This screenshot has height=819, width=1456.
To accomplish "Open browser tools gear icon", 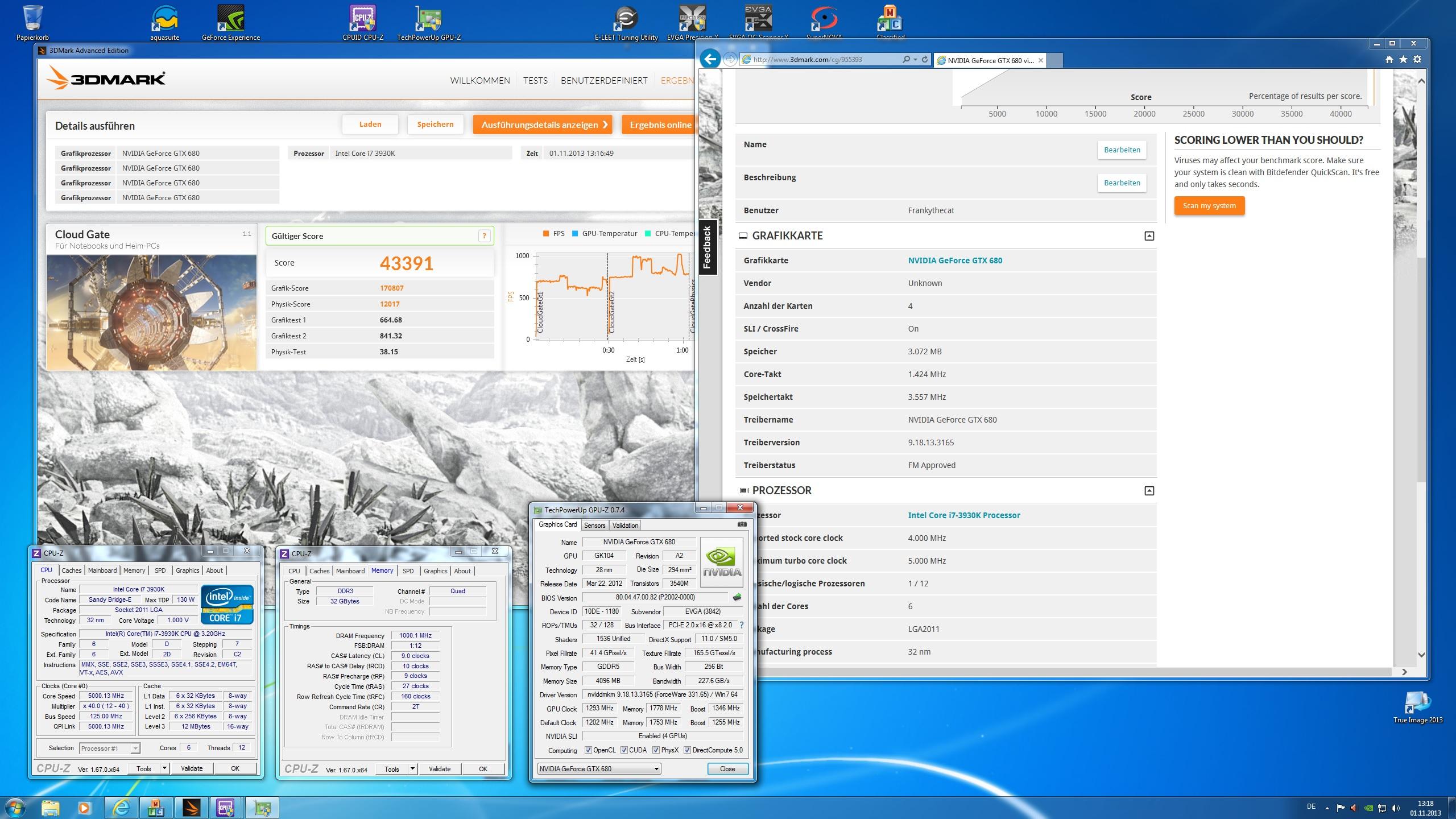I will (x=1417, y=60).
